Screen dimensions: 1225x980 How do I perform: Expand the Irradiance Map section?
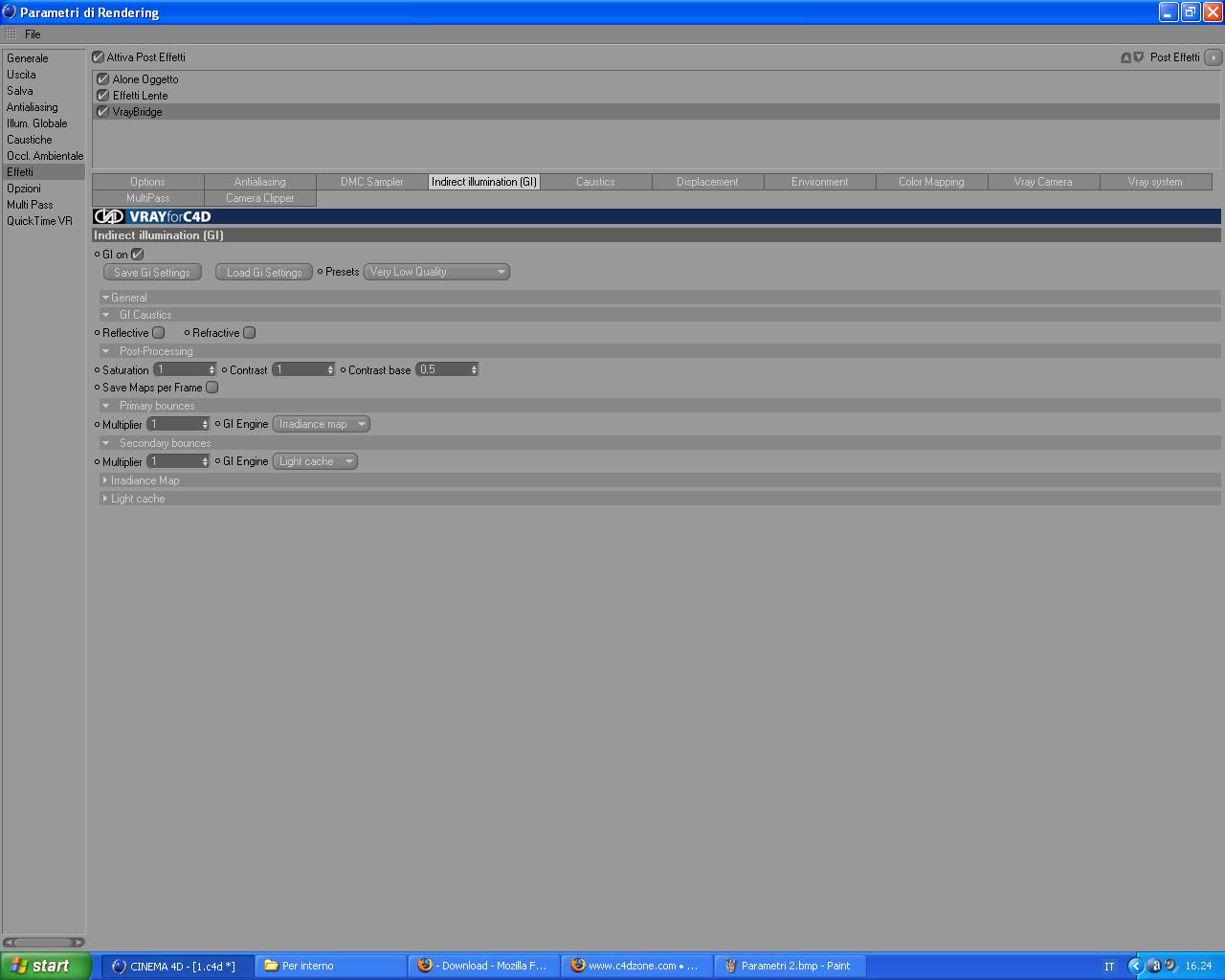coord(105,480)
